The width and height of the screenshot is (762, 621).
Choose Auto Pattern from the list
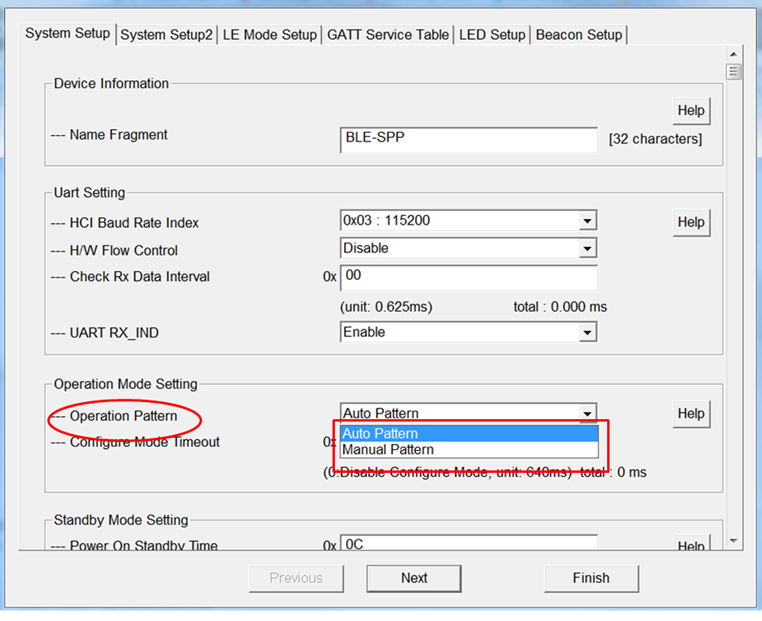point(468,434)
